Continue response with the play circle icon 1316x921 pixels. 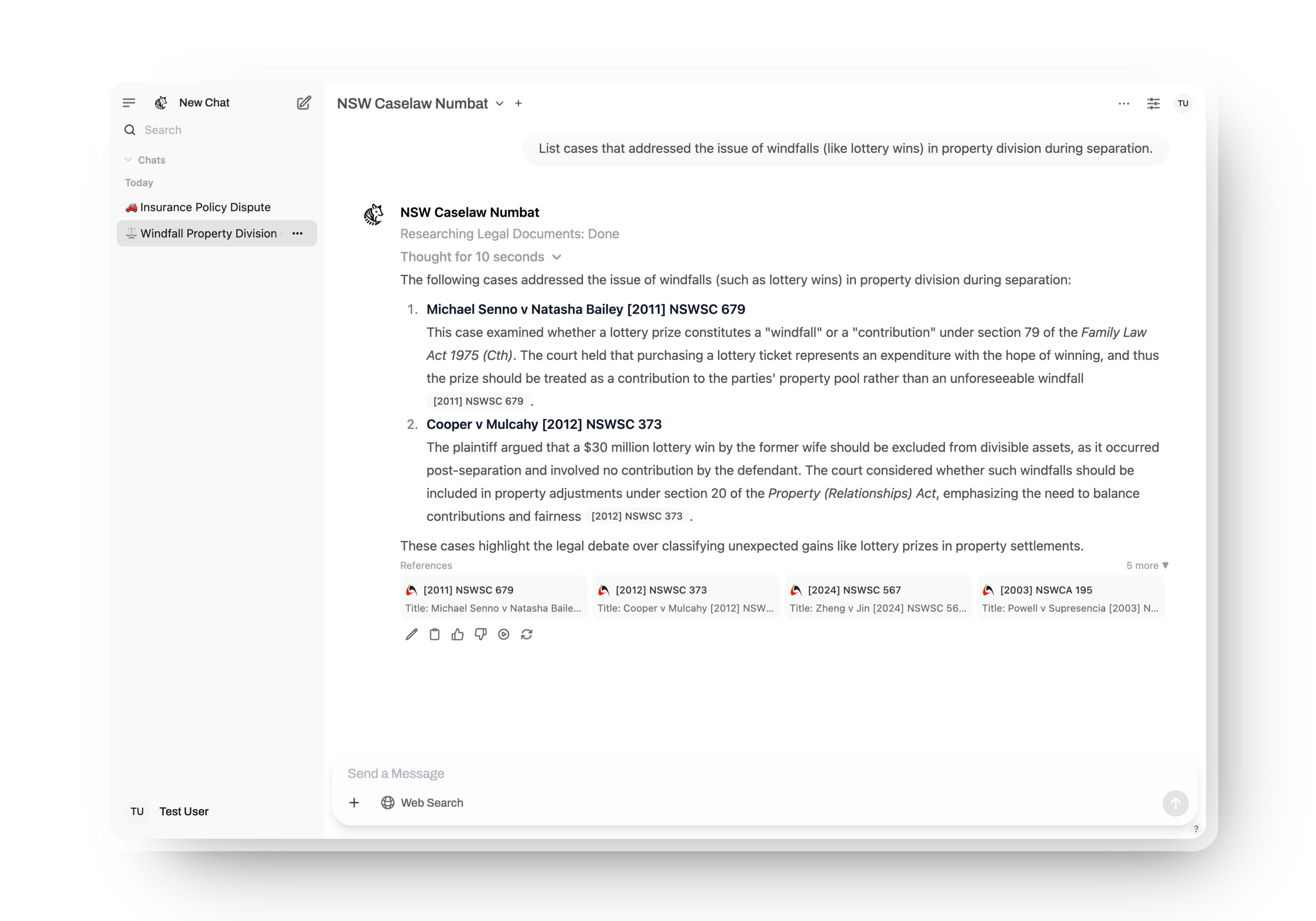click(x=503, y=634)
